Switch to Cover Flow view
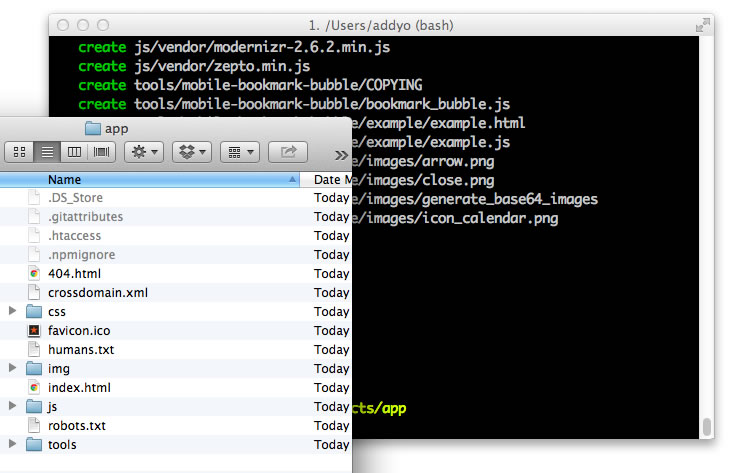 point(101,152)
